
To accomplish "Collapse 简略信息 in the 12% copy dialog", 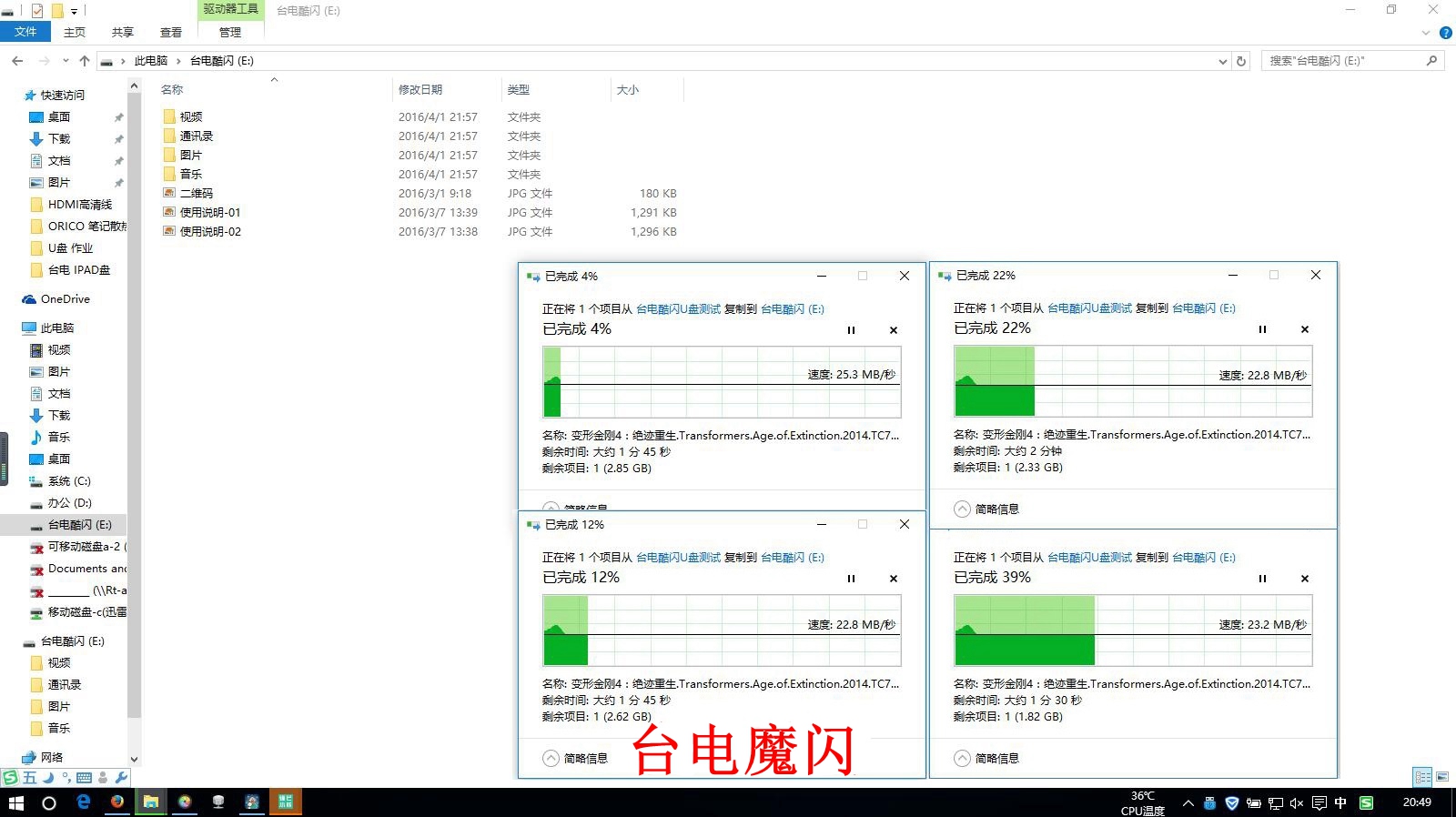I will coord(575,759).
